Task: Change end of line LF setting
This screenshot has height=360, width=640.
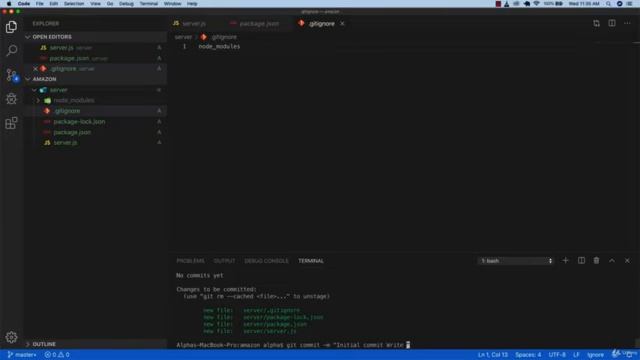Action: 576,355
